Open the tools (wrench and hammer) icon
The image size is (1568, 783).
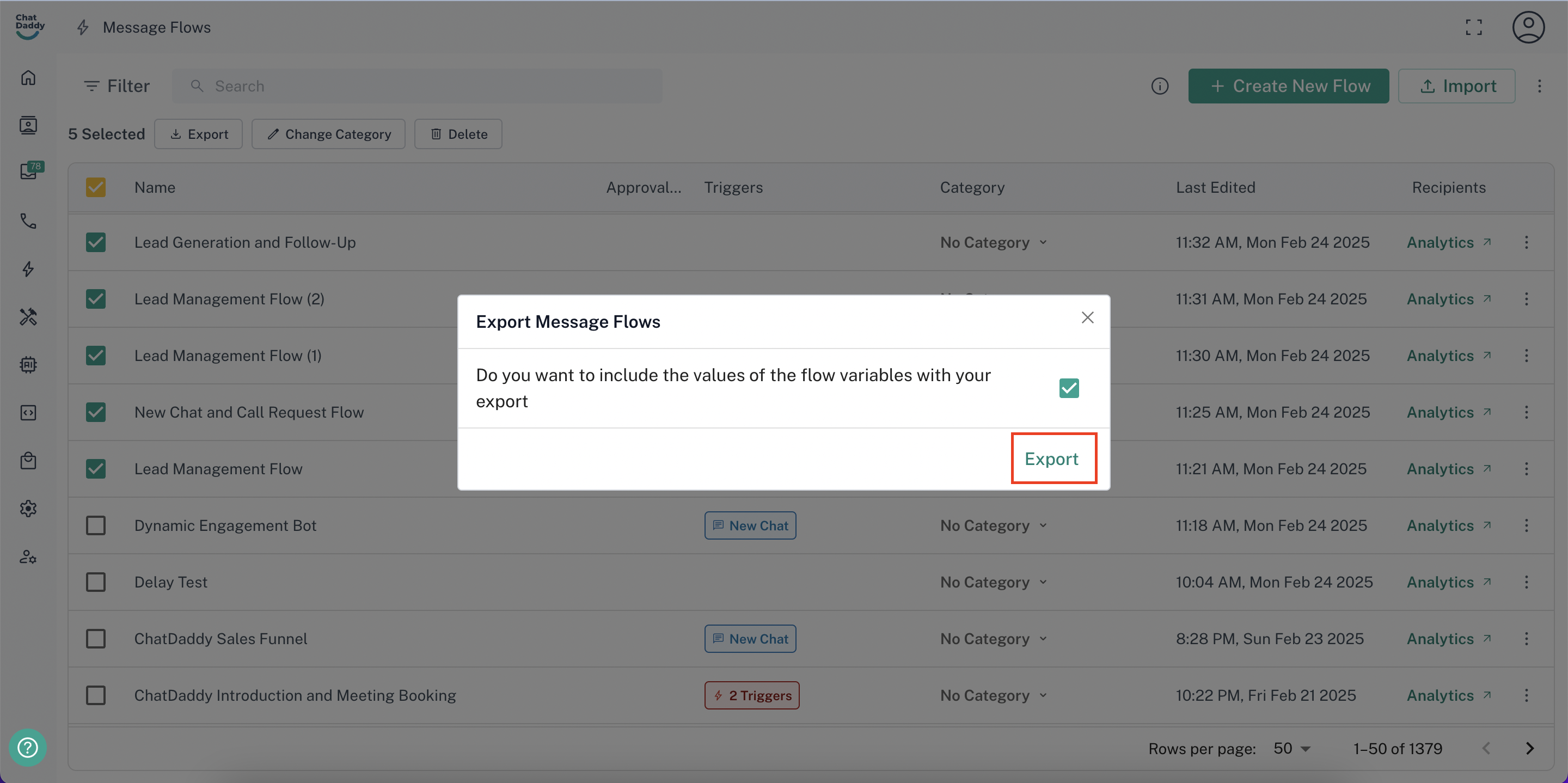click(x=28, y=316)
